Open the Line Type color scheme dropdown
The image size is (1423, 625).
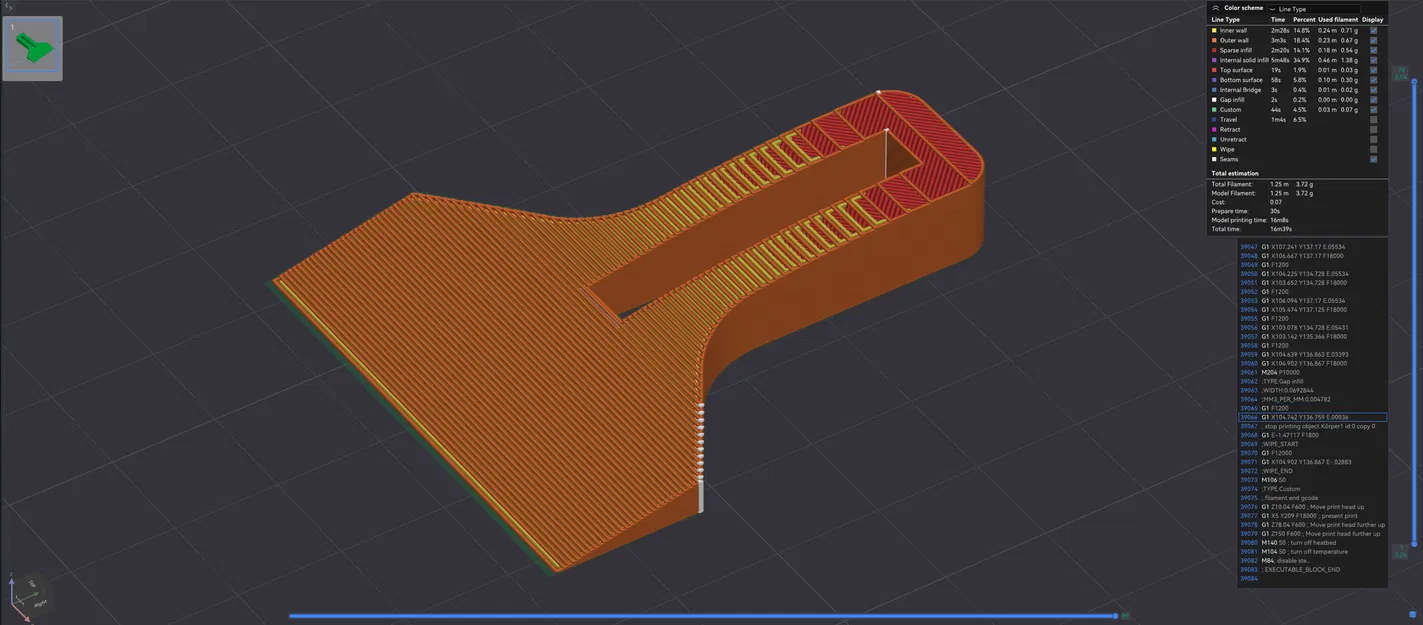click(1300, 10)
